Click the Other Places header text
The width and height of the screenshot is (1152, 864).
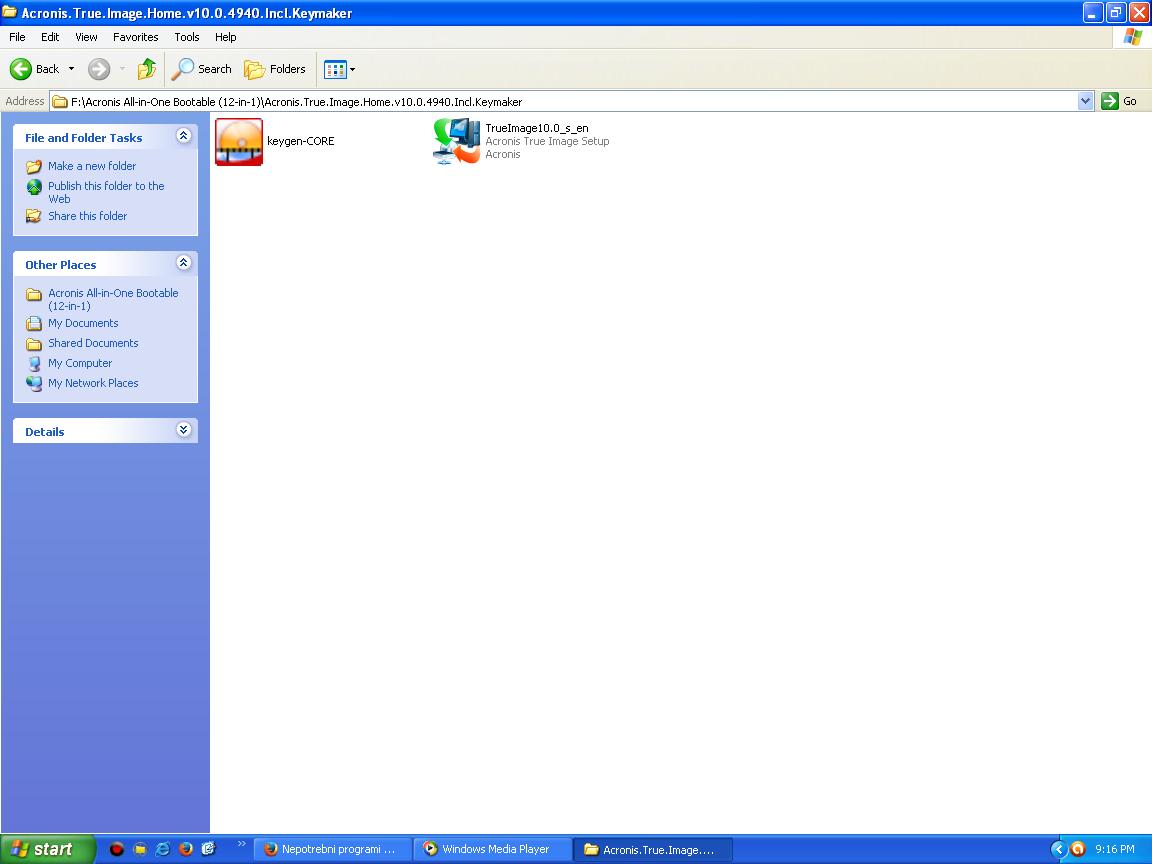point(61,265)
